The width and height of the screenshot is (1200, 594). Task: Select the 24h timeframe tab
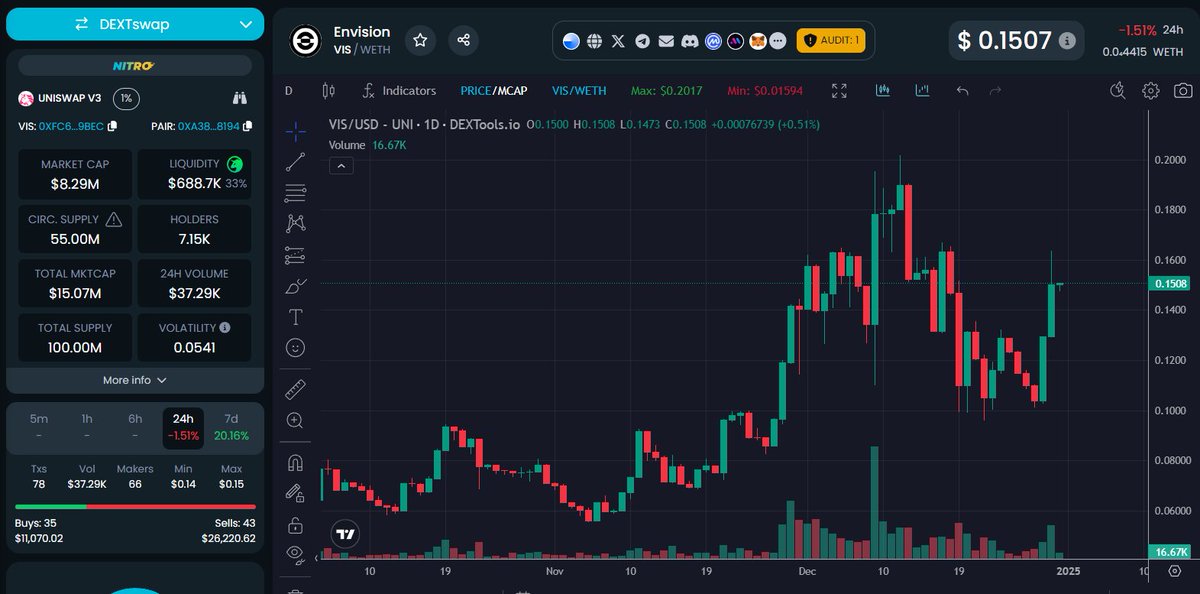[x=183, y=427]
